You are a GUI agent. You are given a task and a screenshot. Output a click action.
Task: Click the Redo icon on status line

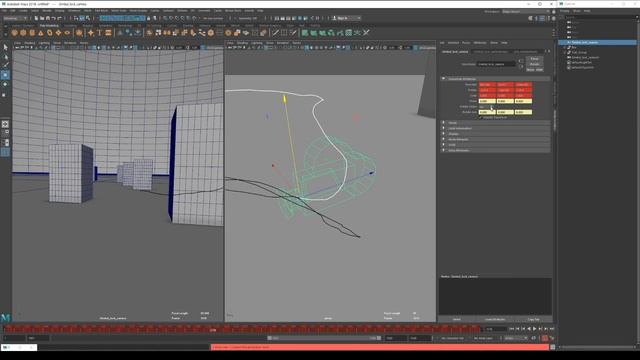pos(59,18)
